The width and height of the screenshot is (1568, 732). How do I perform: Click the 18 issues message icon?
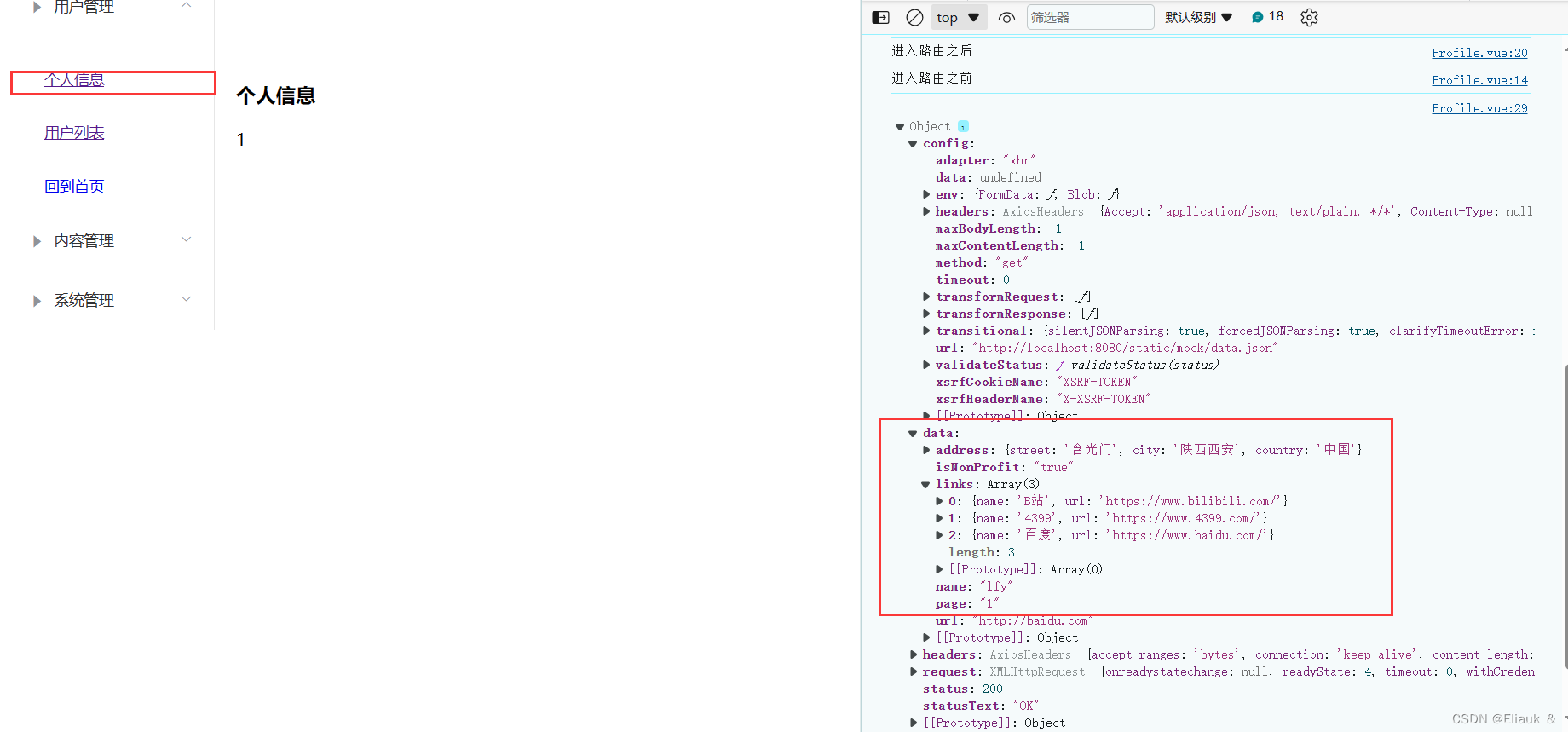[x=1267, y=16]
